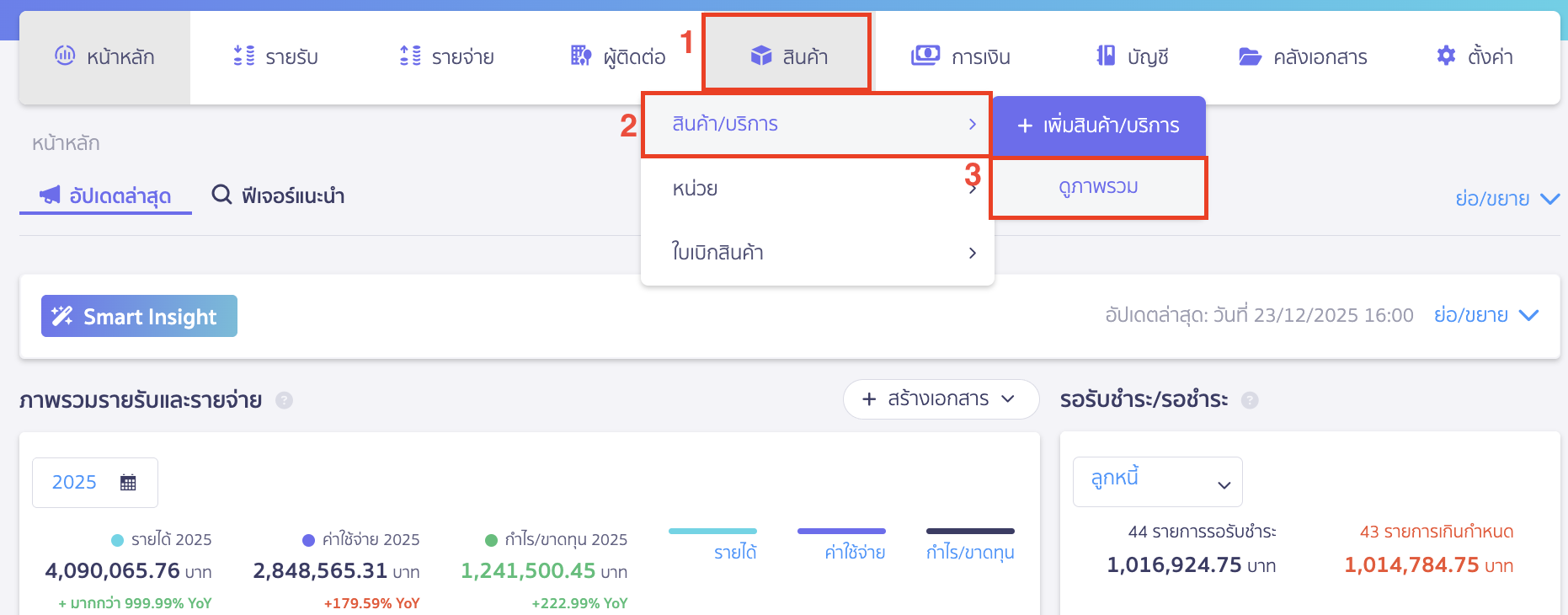Click the เพิ่มสินค้า/บริการ button
This screenshot has width=1568, height=615.
[1098, 126]
